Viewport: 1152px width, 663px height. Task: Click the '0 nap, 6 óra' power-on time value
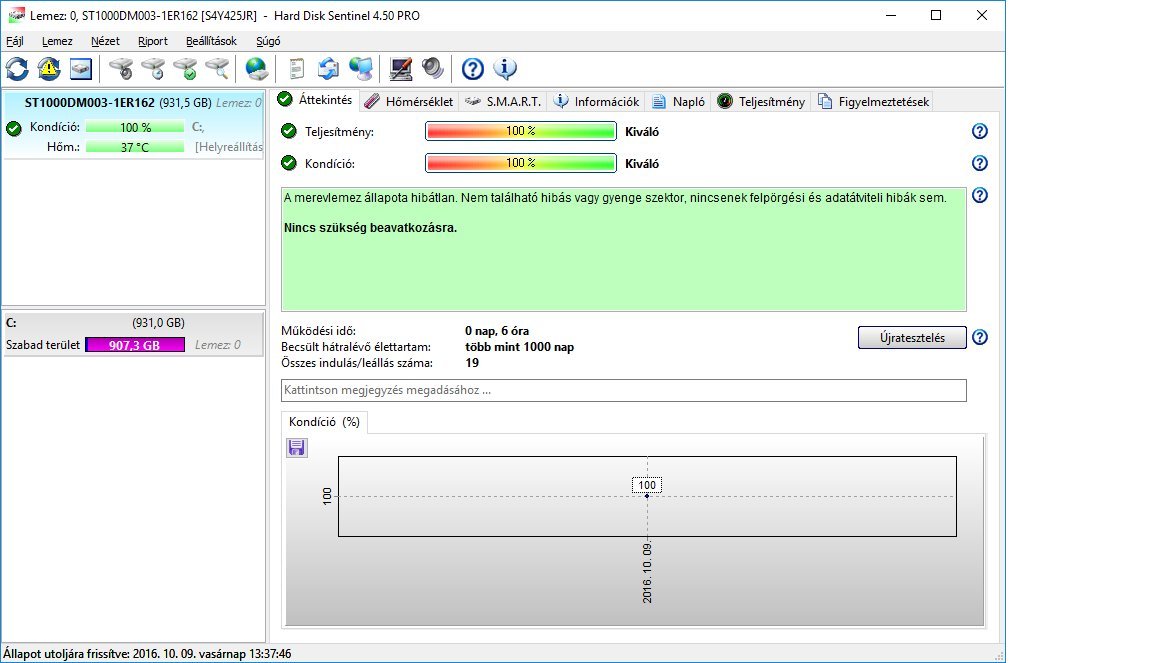pos(497,331)
